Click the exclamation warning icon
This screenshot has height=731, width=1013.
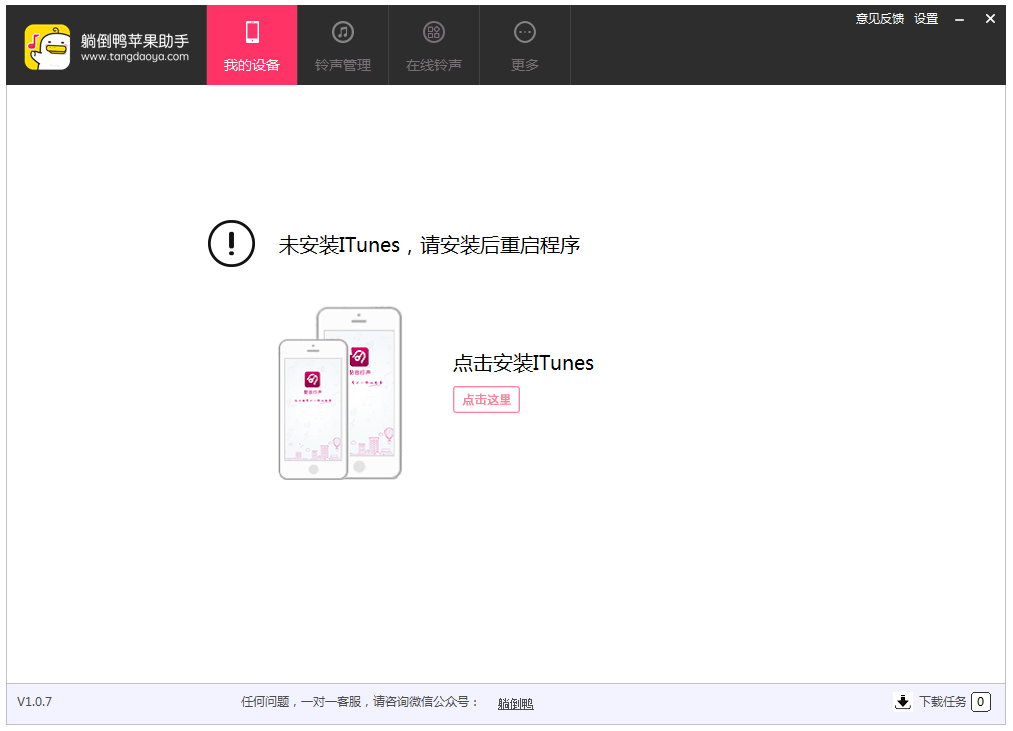click(231, 244)
